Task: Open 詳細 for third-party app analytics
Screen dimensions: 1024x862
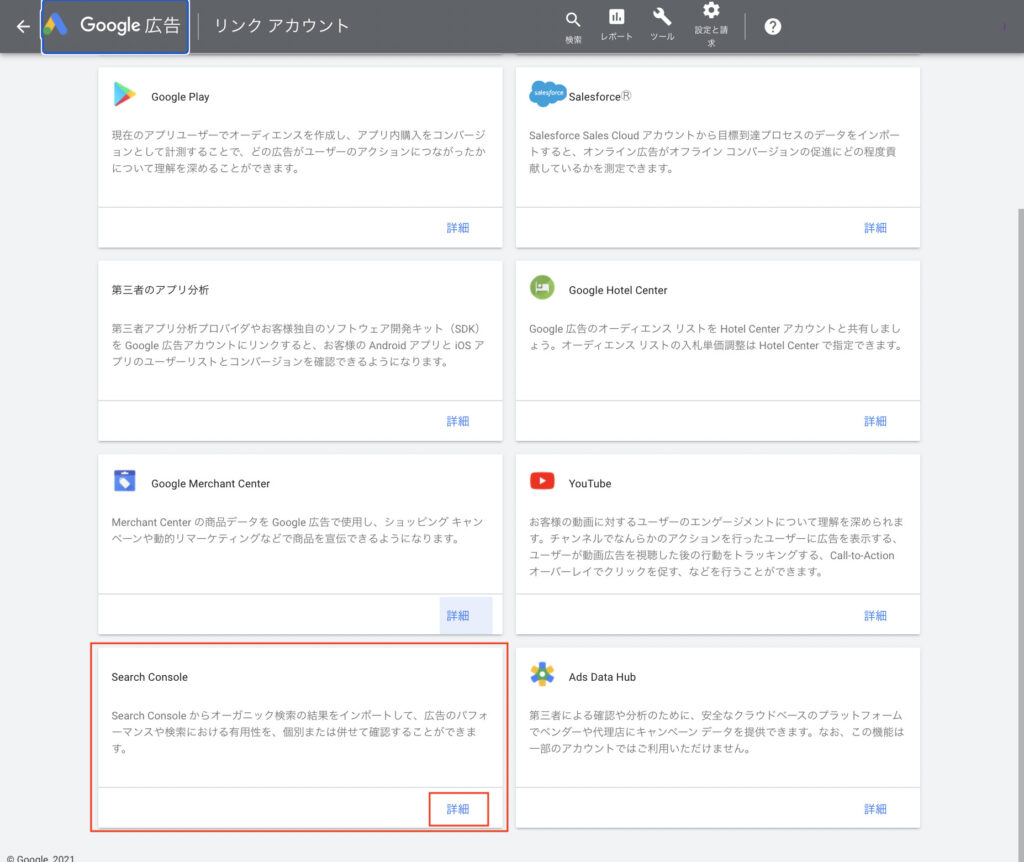Action: pyautogui.click(x=458, y=421)
